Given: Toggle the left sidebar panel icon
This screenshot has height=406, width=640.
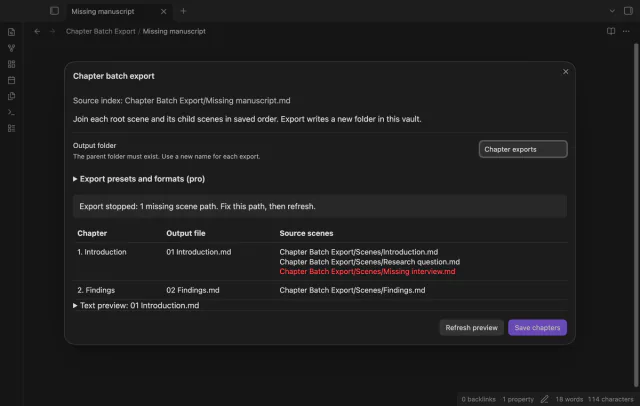Looking at the screenshot, I should pos(54,11).
